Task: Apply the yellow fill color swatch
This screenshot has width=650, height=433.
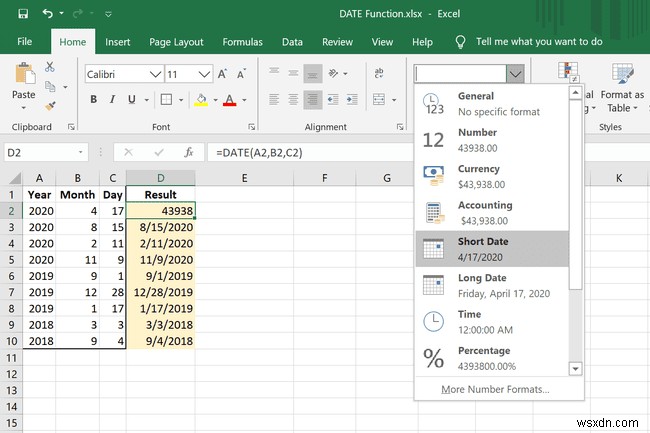Action: tap(201, 99)
